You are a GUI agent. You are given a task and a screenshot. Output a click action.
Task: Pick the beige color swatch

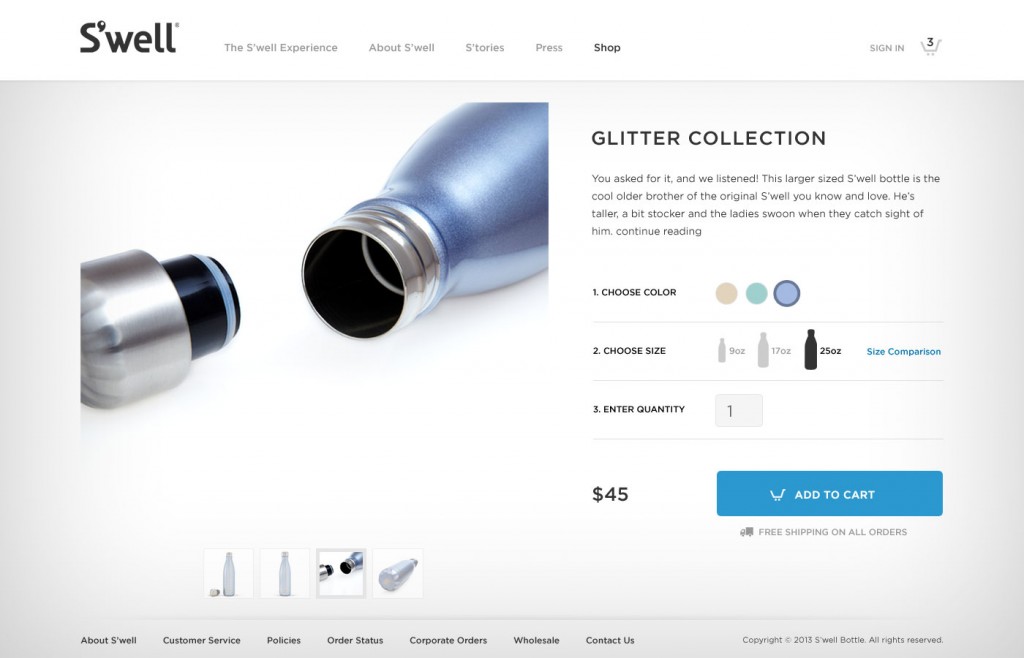726,293
